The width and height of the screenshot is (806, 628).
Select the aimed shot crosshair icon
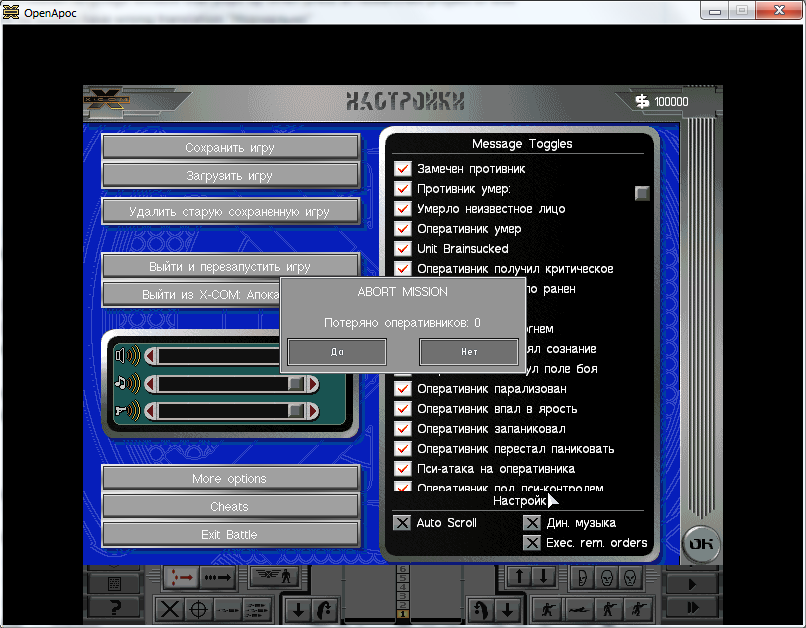(198, 609)
